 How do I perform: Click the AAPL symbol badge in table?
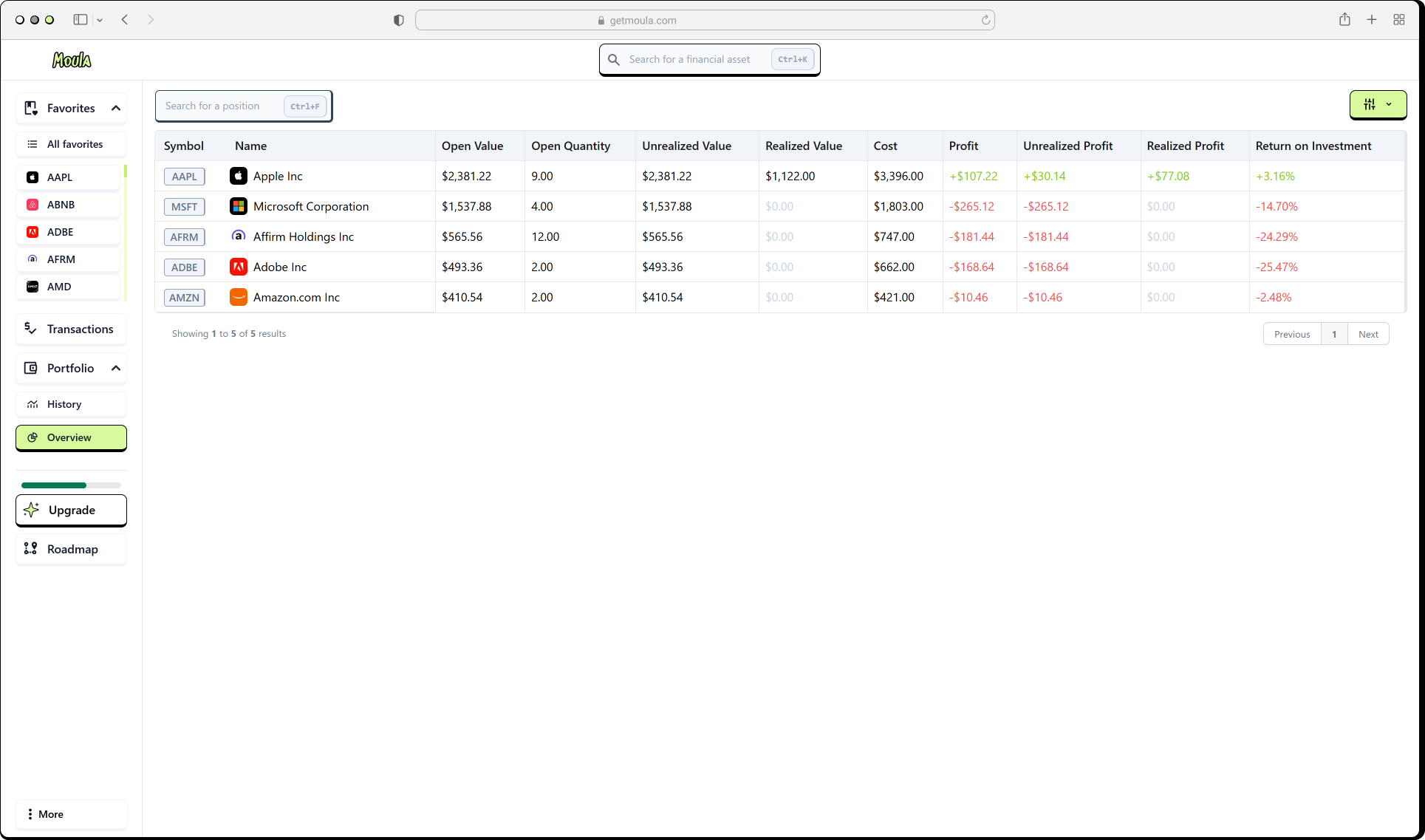click(184, 177)
